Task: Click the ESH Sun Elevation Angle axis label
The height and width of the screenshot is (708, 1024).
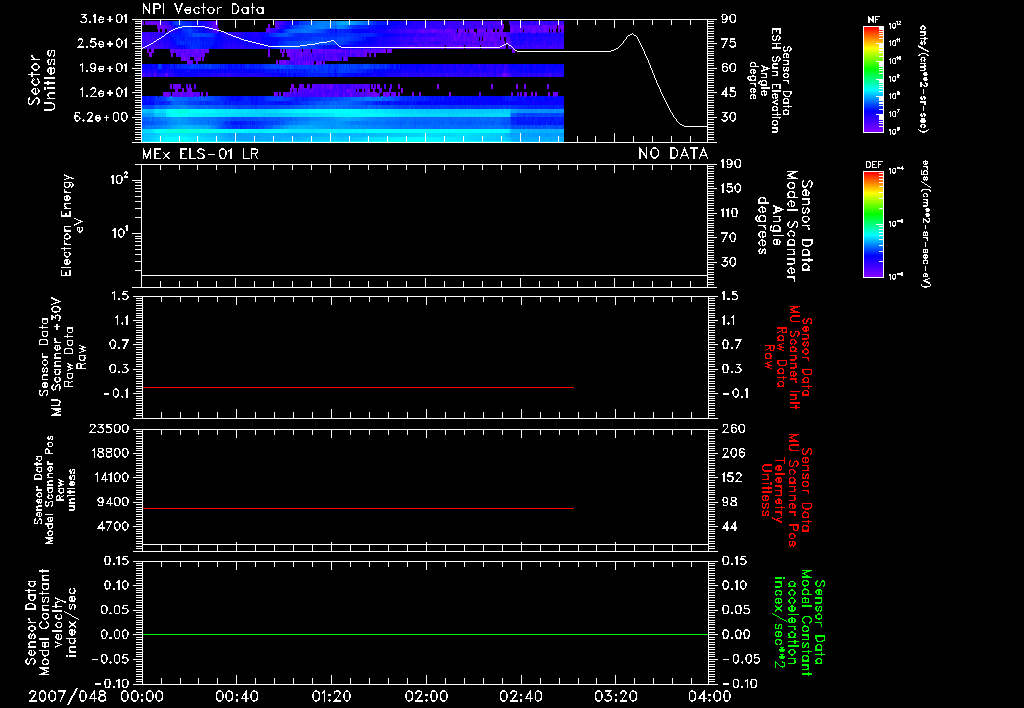Action: pos(771,80)
